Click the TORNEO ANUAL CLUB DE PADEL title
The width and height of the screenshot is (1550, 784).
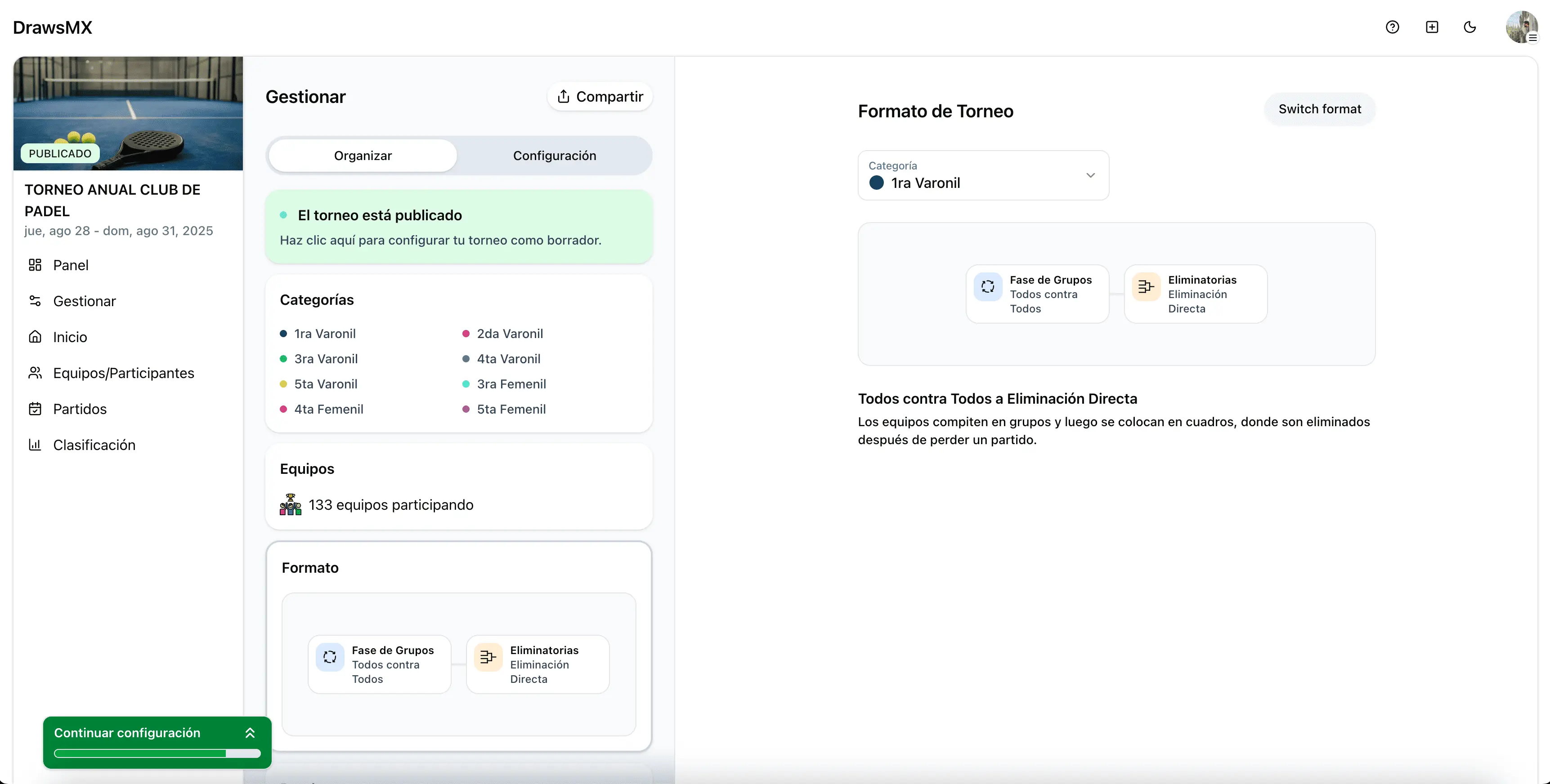[x=112, y=200]
